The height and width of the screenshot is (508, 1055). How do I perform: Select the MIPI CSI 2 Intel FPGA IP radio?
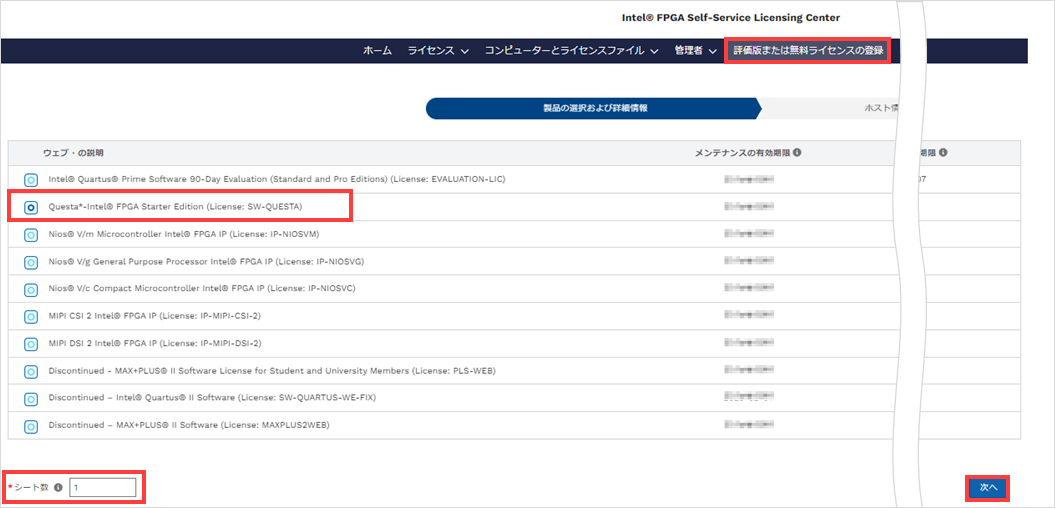tap(30, 317)
